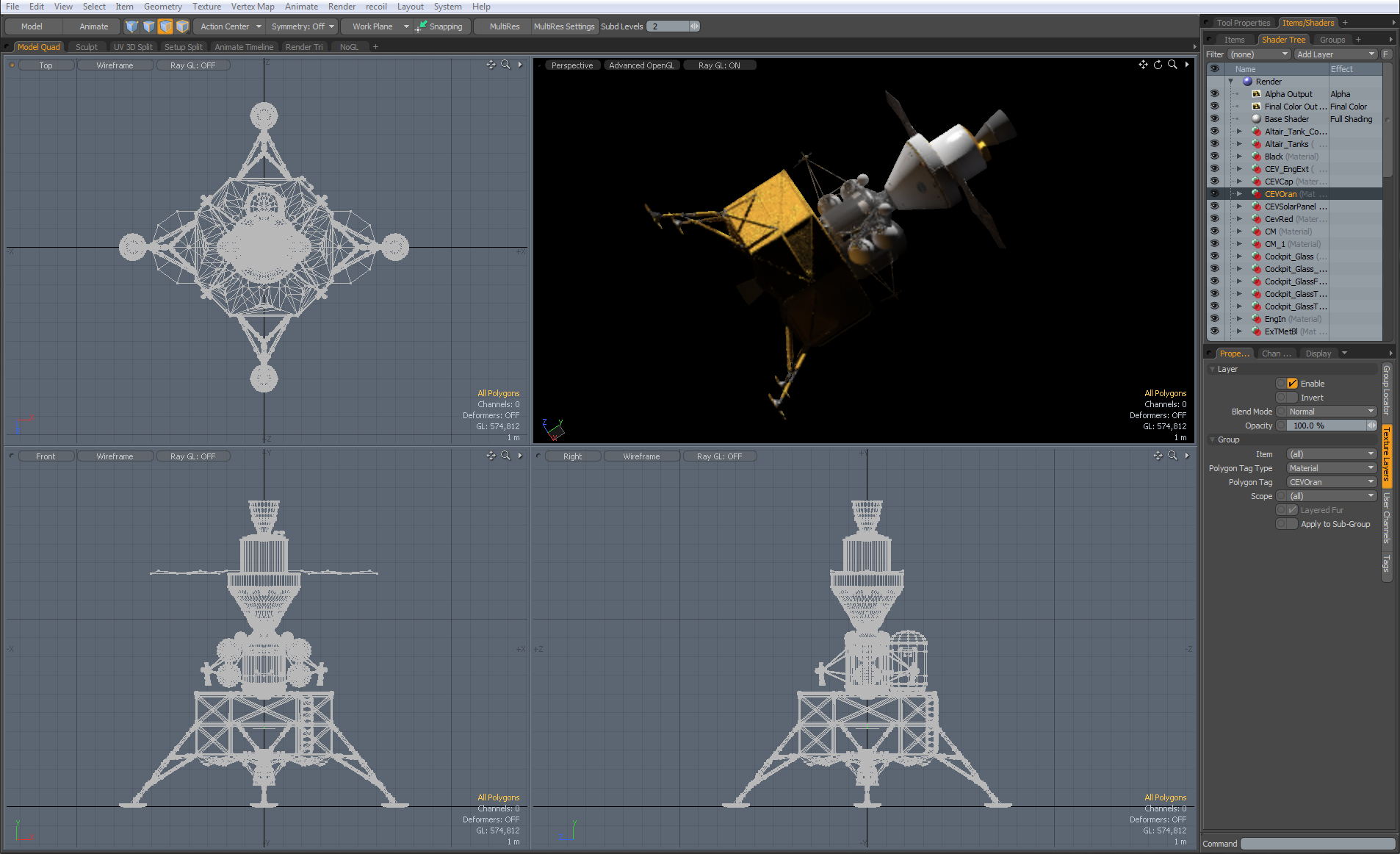Click the Wireframe button in the Front viewport
Screen dimensions: 1400x854
pos(115,456)
